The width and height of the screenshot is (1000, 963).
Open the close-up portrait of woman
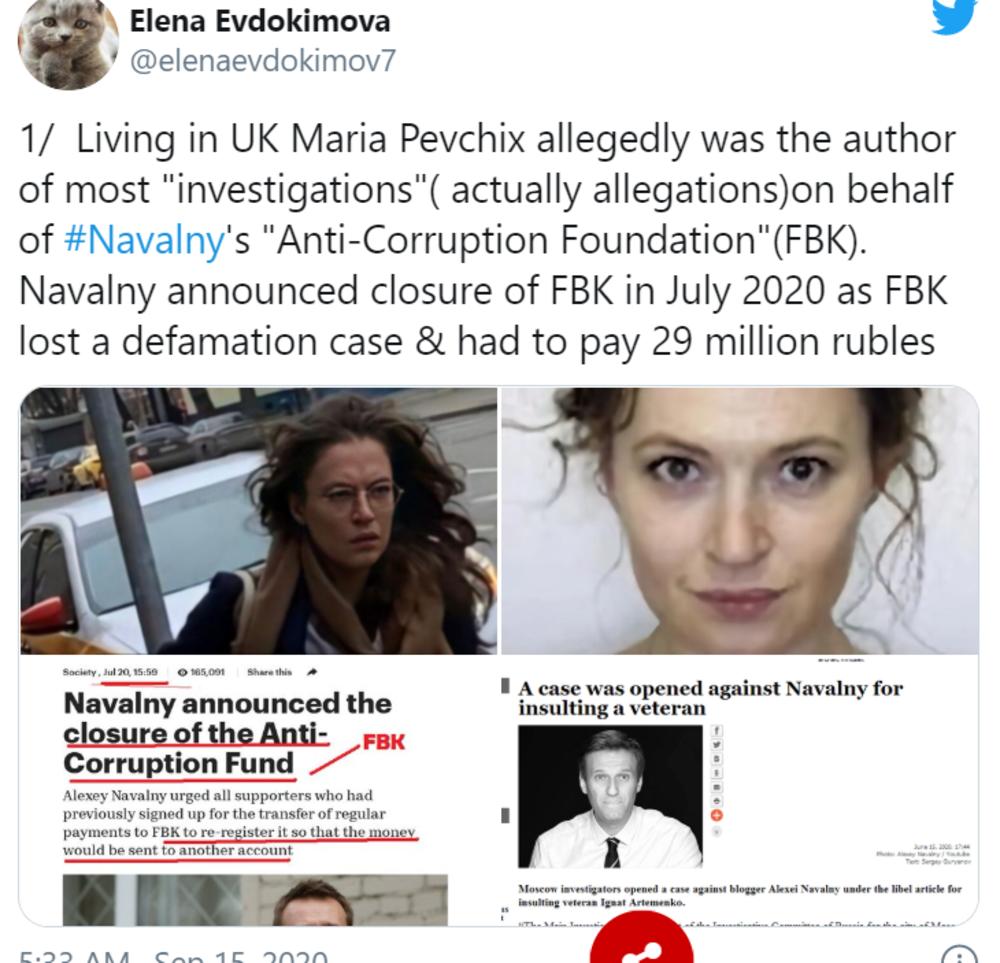click(x=740, y=521)
